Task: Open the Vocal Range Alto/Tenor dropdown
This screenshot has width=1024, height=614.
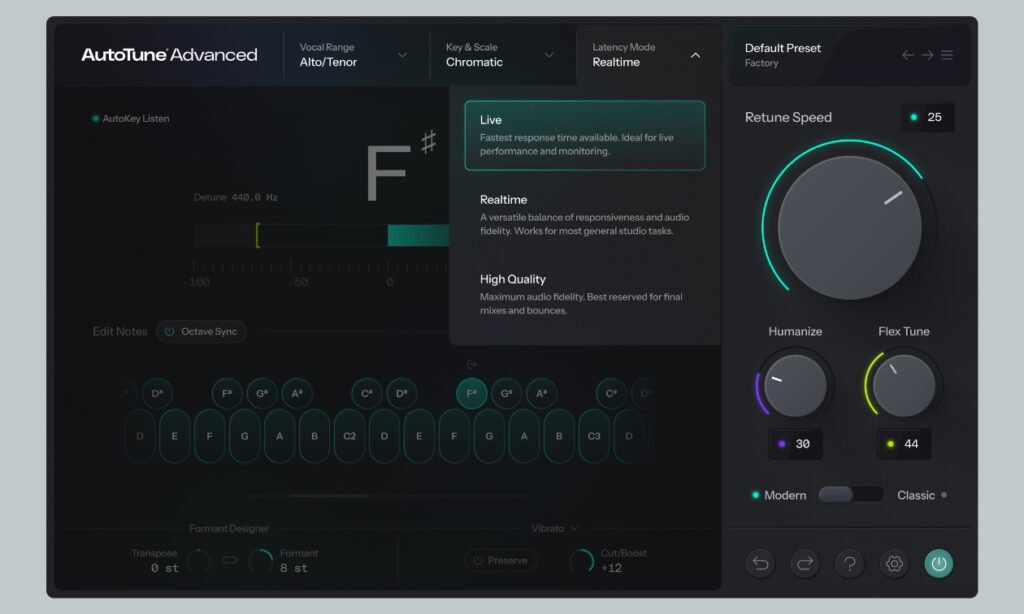Action: click(x=356, y=55)
